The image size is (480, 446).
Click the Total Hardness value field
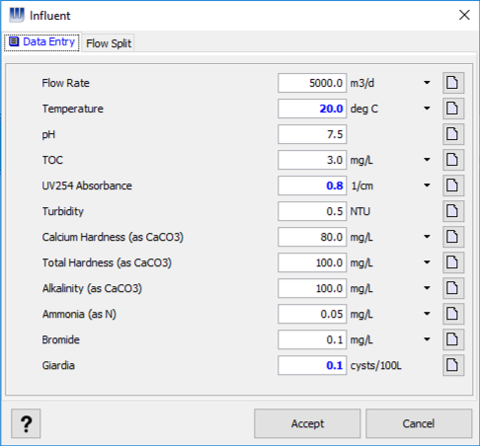(312, 262)
